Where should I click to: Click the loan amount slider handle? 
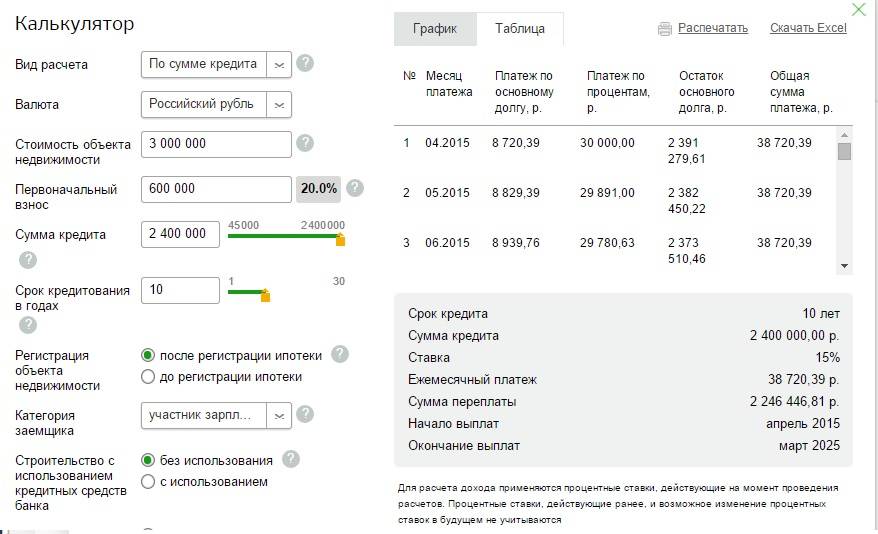coord(340,240)
